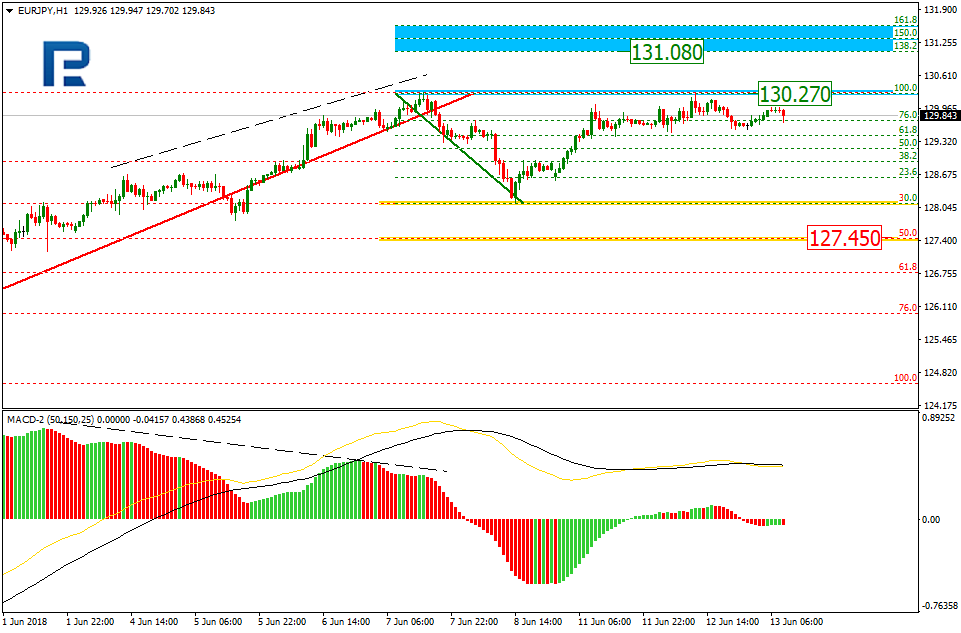The height and width of the screenshot is (633, 961).
Task: Click the 8 Jun 14:00 time label
Action: point(537,622)
